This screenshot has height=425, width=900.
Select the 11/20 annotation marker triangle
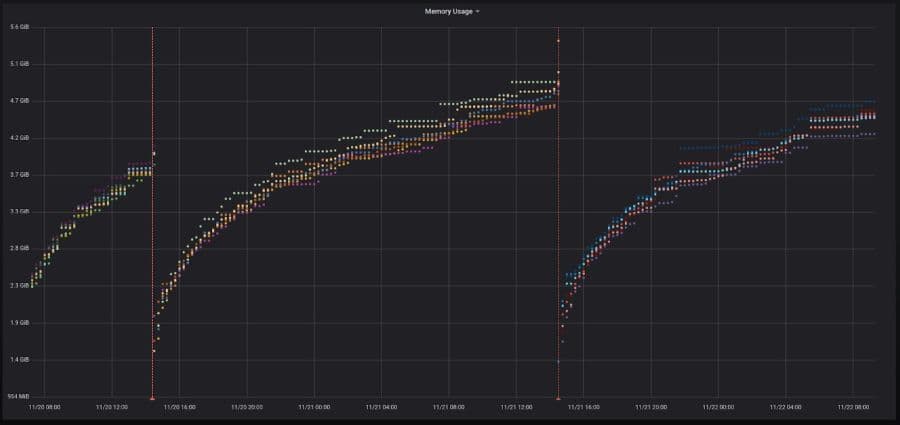[x=152, y=397]
